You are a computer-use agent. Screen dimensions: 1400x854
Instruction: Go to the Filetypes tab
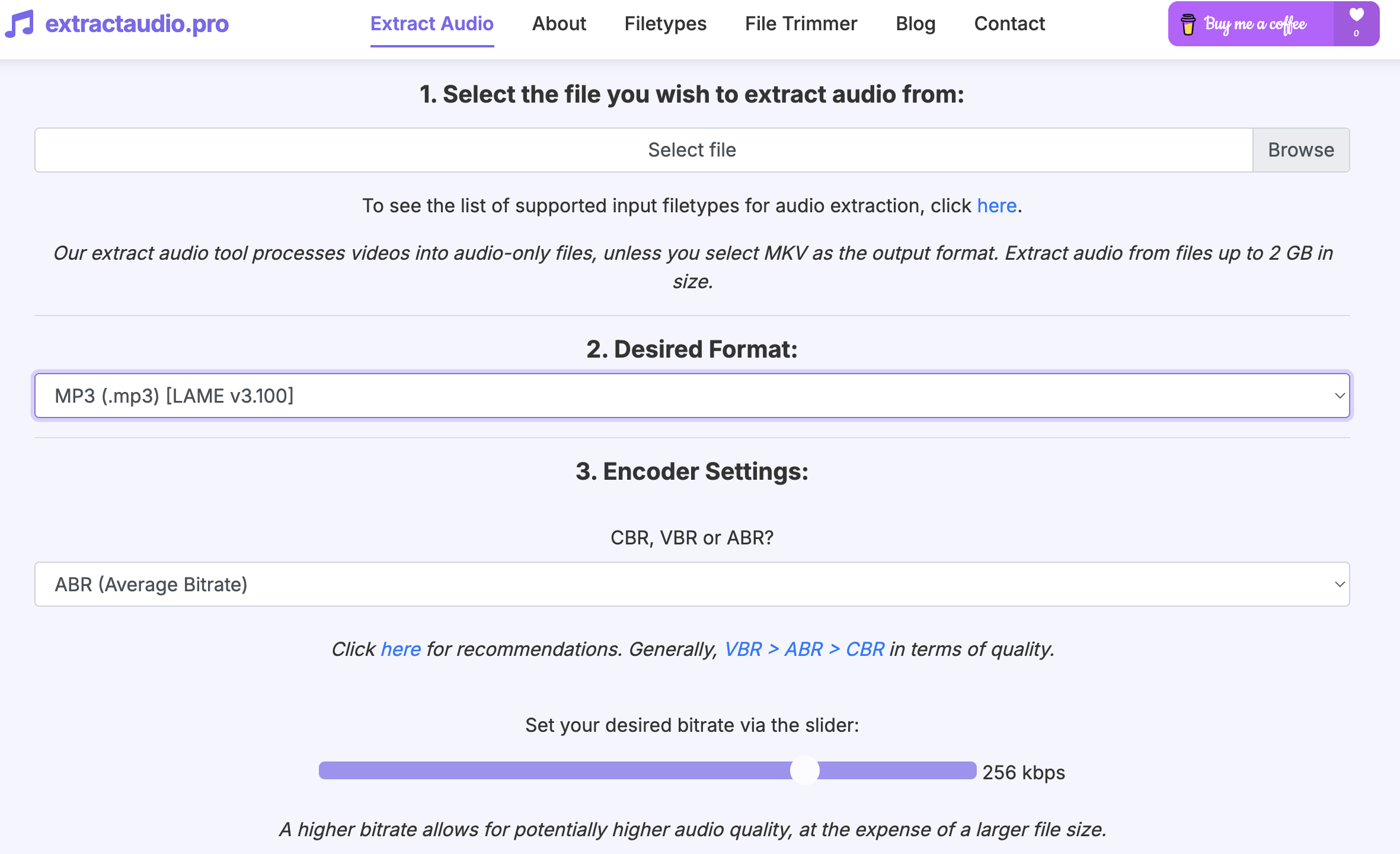click(x=666, y=24)
